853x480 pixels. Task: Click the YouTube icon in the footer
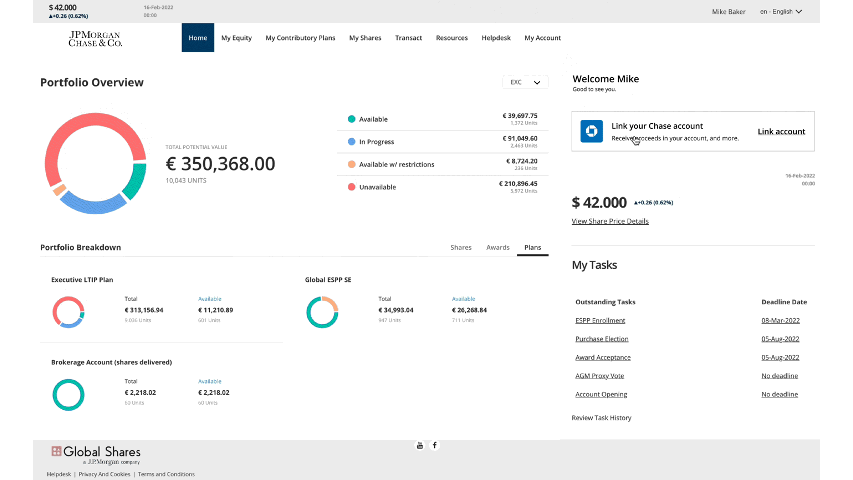click(419, 446)
